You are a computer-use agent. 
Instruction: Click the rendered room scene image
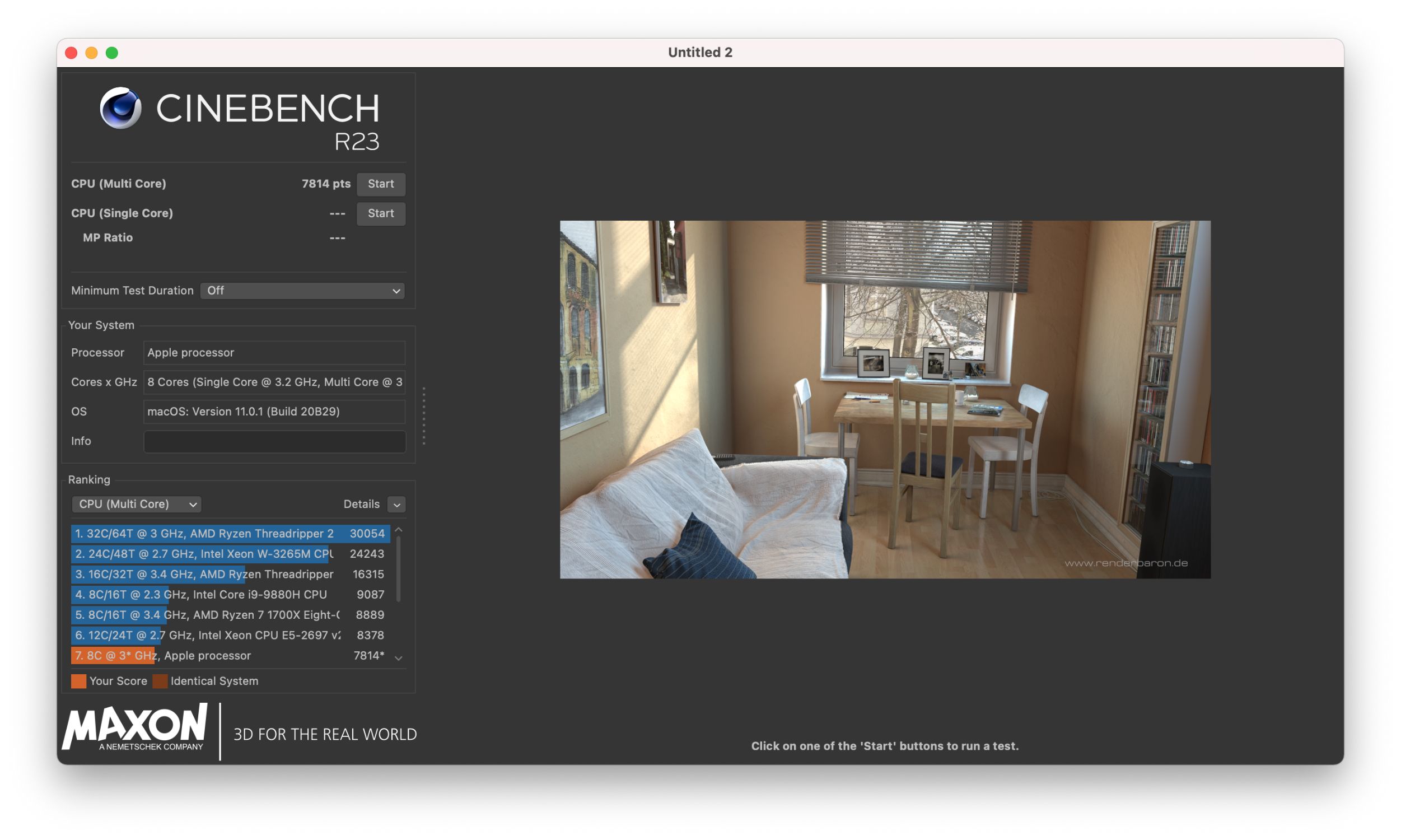(885, 399)
